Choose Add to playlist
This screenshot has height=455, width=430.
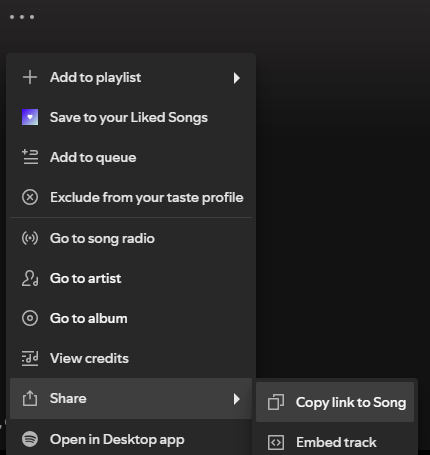point(131,77)
